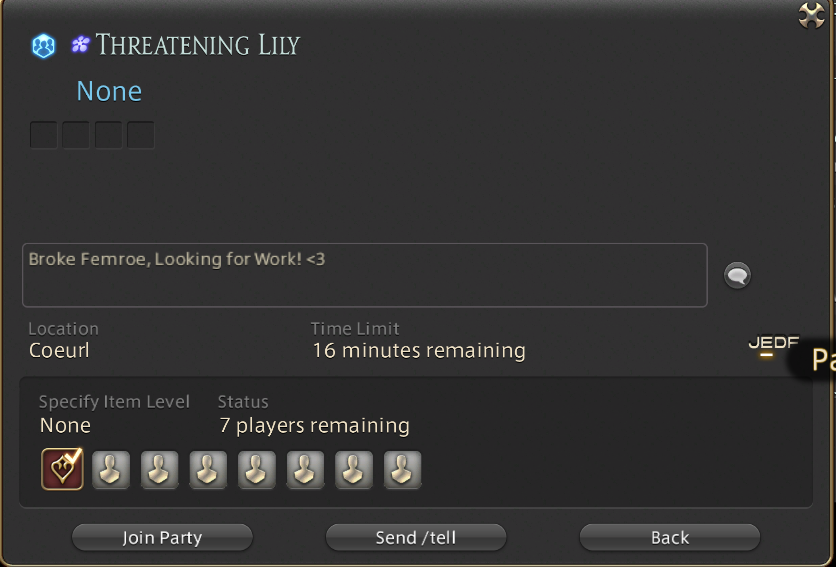Viewport: 836px width, 567px height.
Task: Click the speech bubble icon beside the comment
Action: 737,275
